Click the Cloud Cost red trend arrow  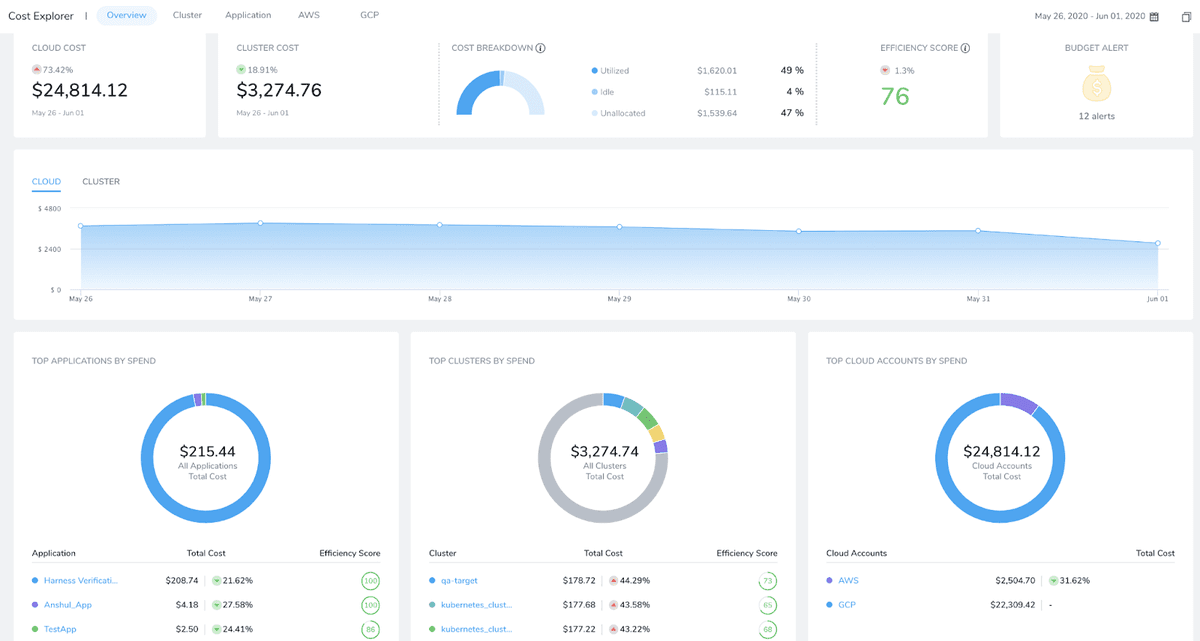click(x=37, y=70)
